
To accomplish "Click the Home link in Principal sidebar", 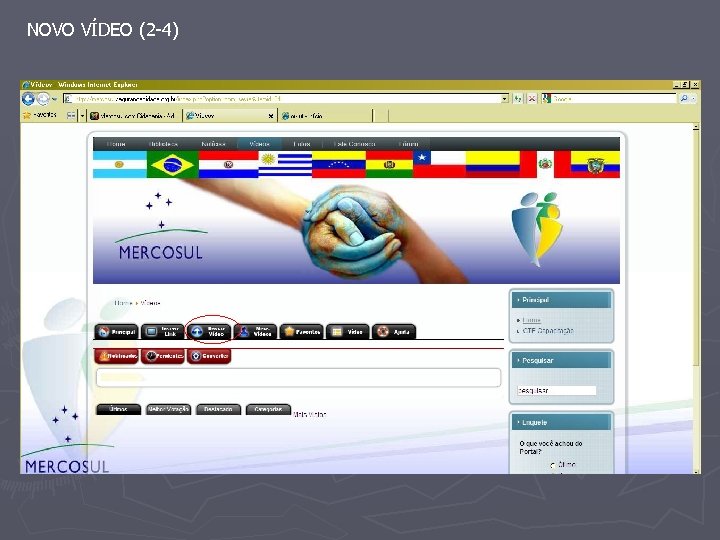I will [x=532, y=320].
